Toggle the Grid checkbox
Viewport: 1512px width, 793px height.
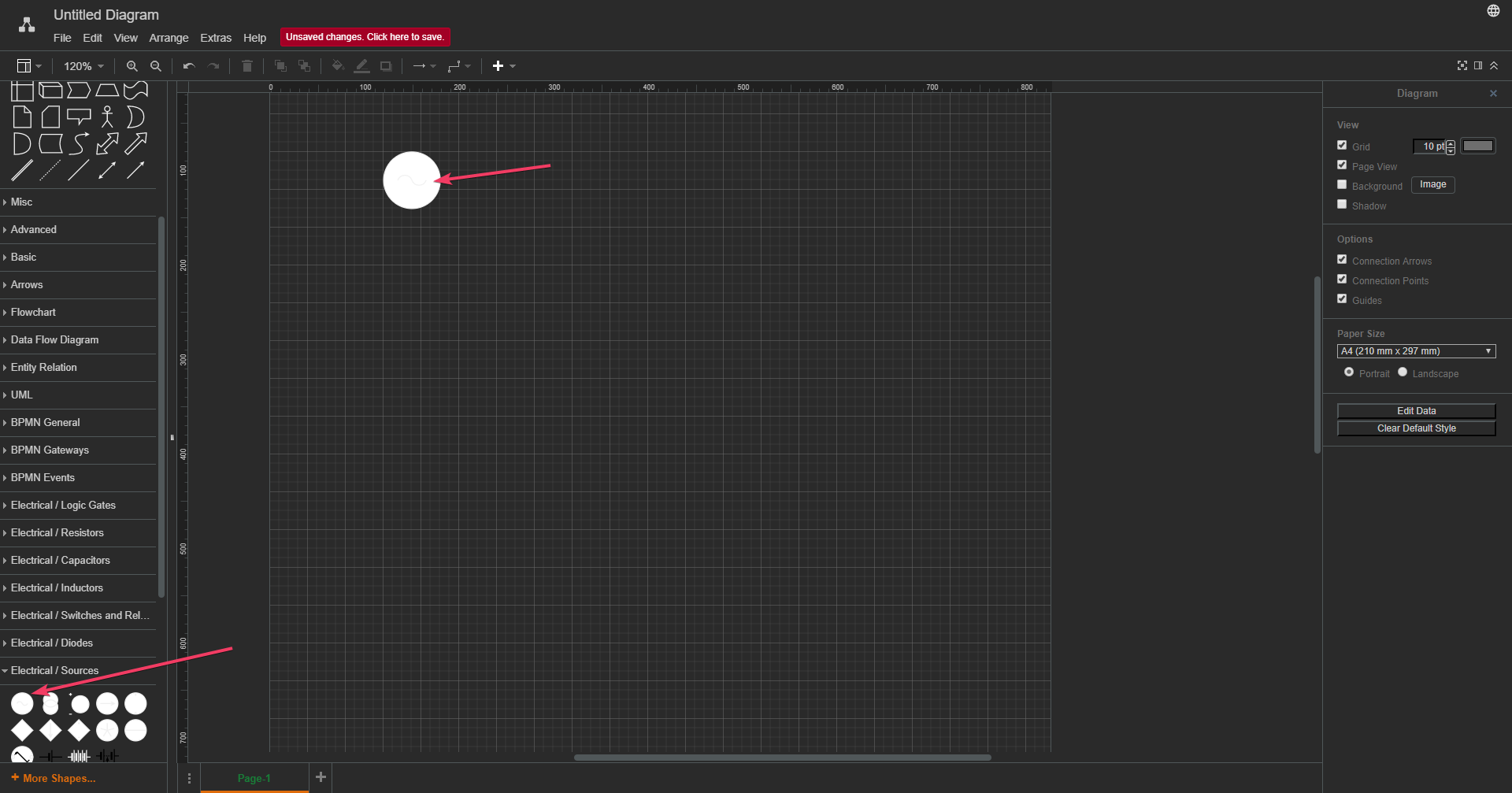(x=1342, y=146)
